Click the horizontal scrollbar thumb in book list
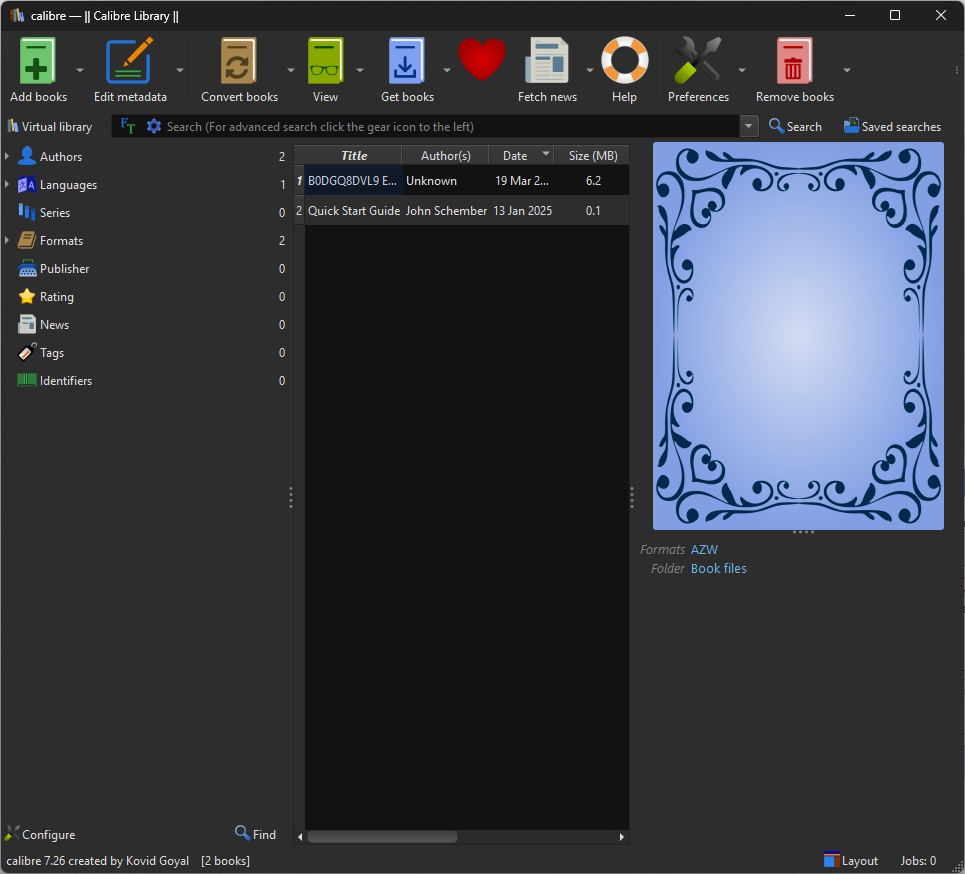Image resolution: width=965 pixels, height=874 pixels. (x=382, y=836)
